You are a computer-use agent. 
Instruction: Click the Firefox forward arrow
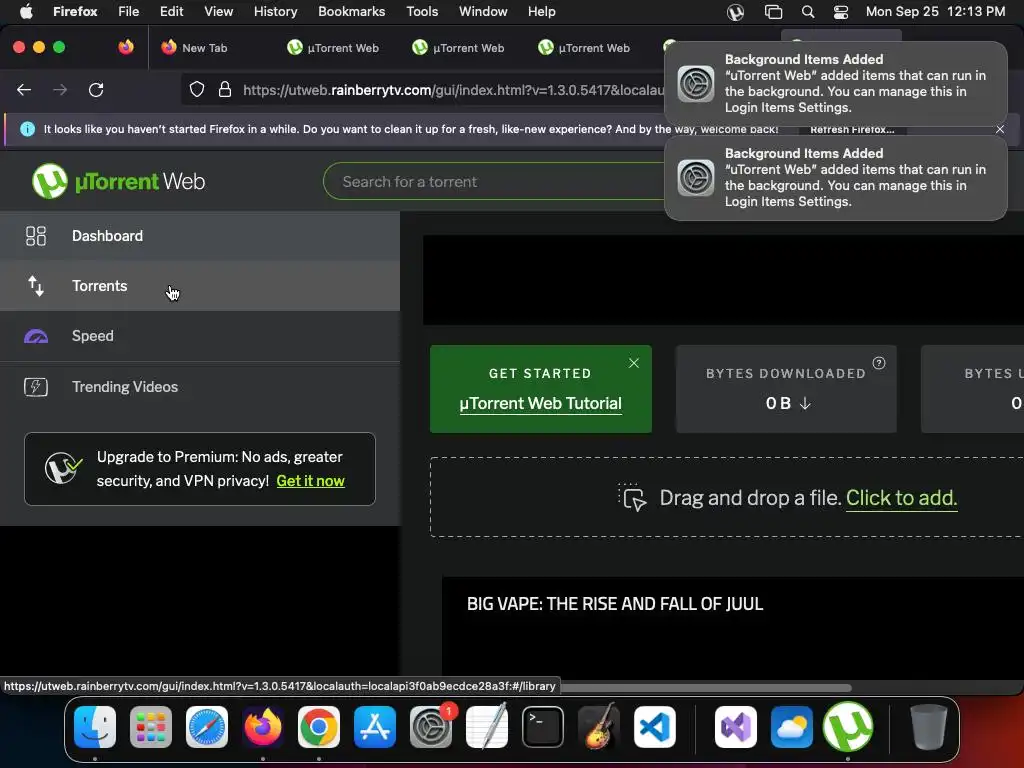pyautogui.click(x=60, y=89)
